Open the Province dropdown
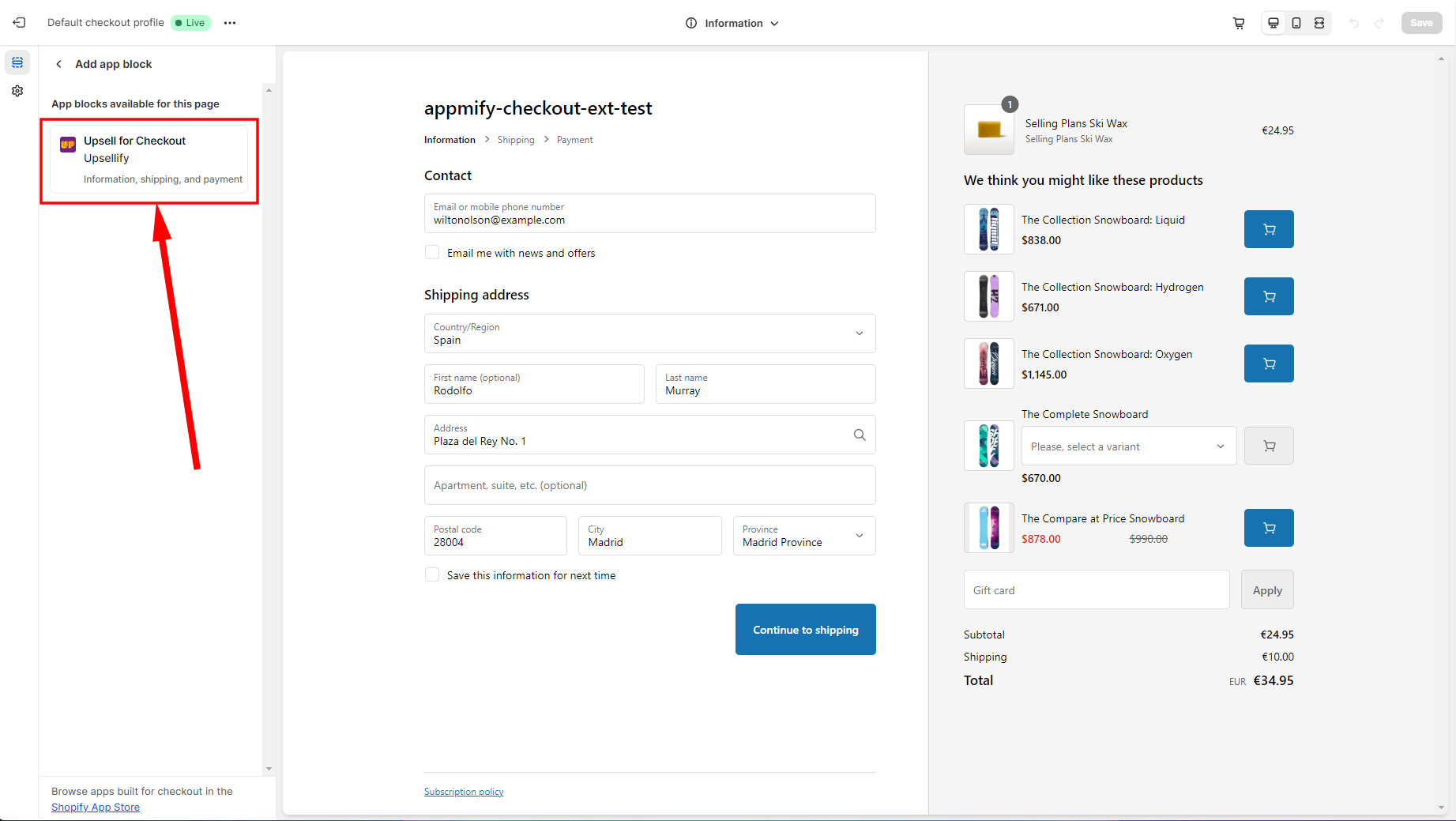Image resolution: width=1456 pixels, height=821 pixels. 804,536
